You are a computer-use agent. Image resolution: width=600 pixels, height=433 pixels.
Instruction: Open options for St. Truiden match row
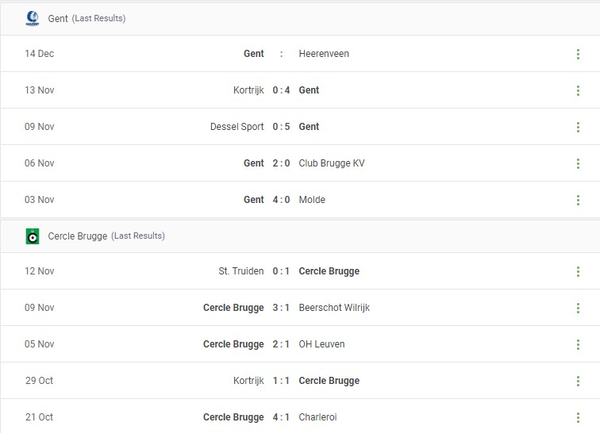tap(578, 271)
